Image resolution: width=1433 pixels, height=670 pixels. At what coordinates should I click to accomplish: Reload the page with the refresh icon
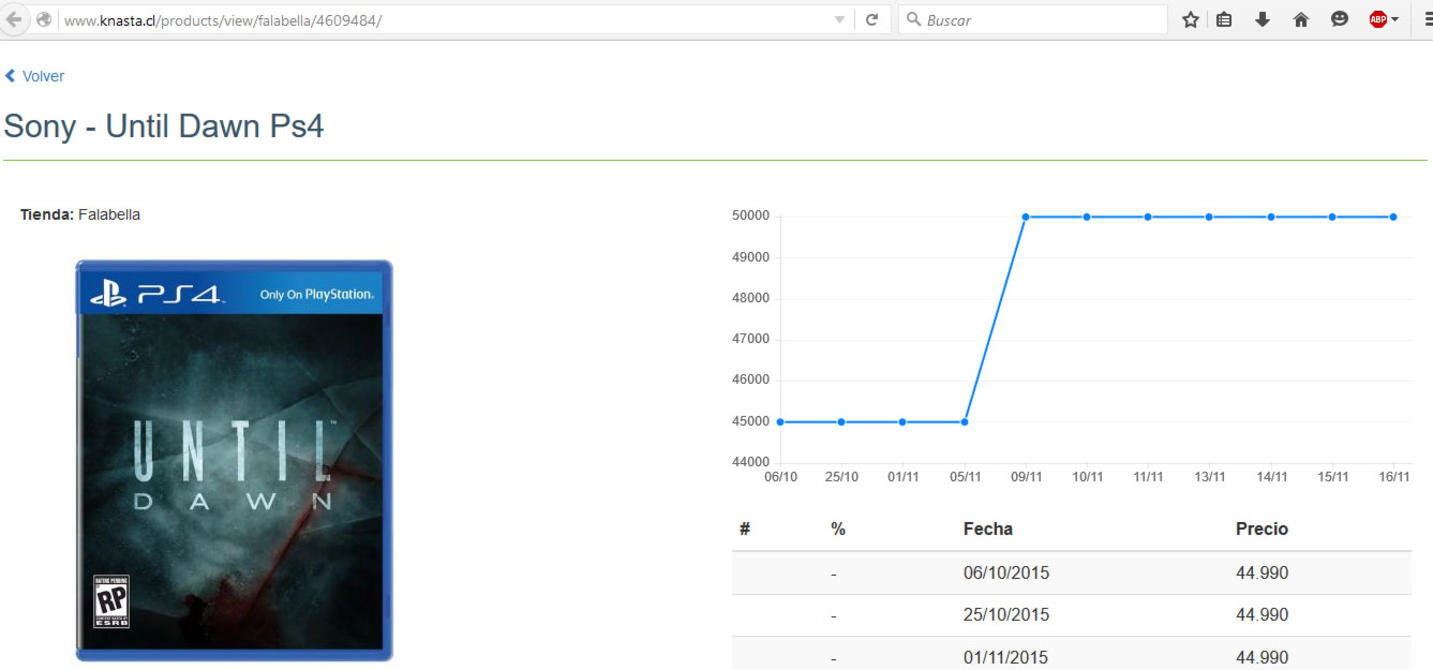872,20
